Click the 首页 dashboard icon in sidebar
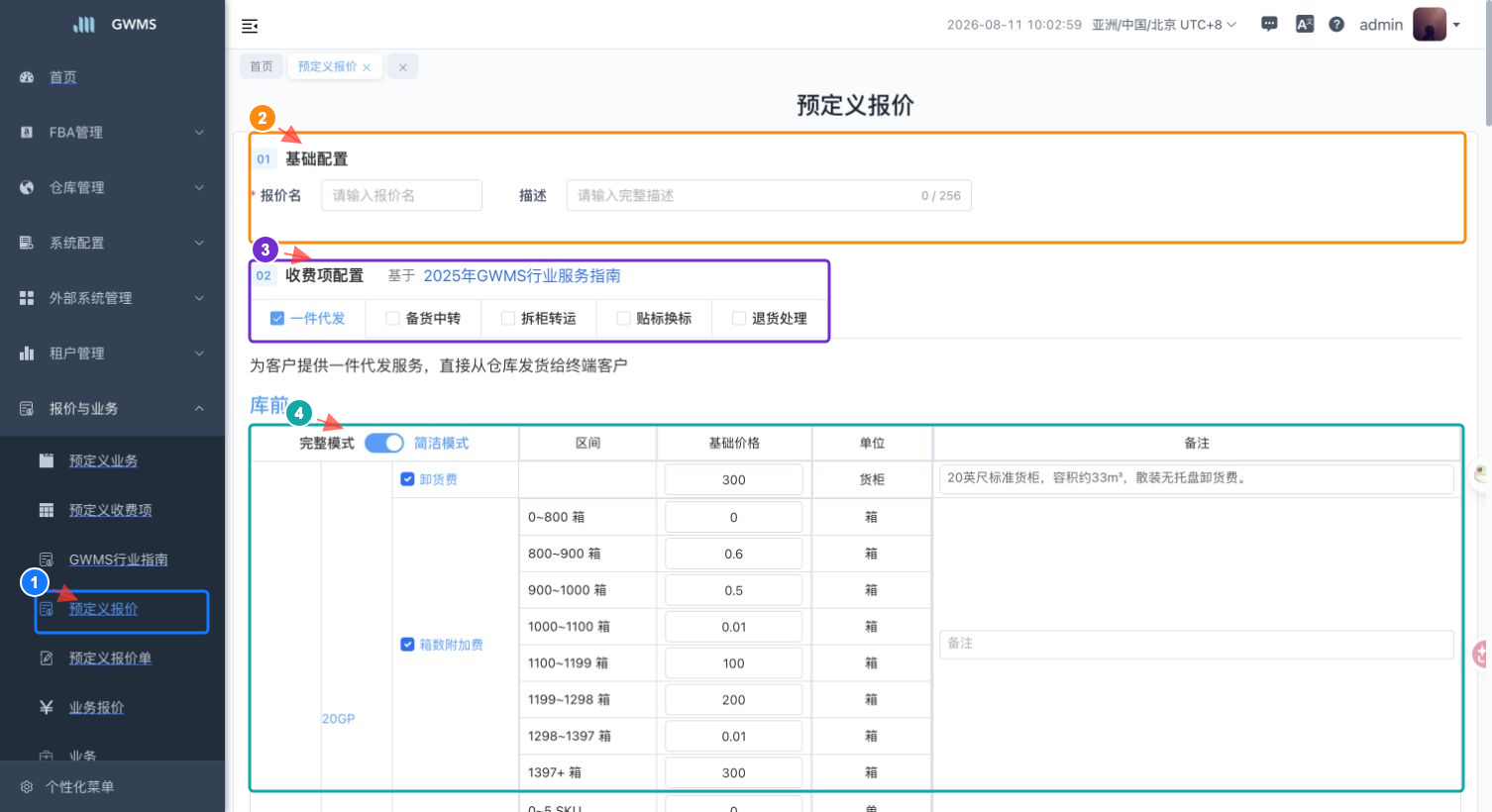 pos(27,77)
